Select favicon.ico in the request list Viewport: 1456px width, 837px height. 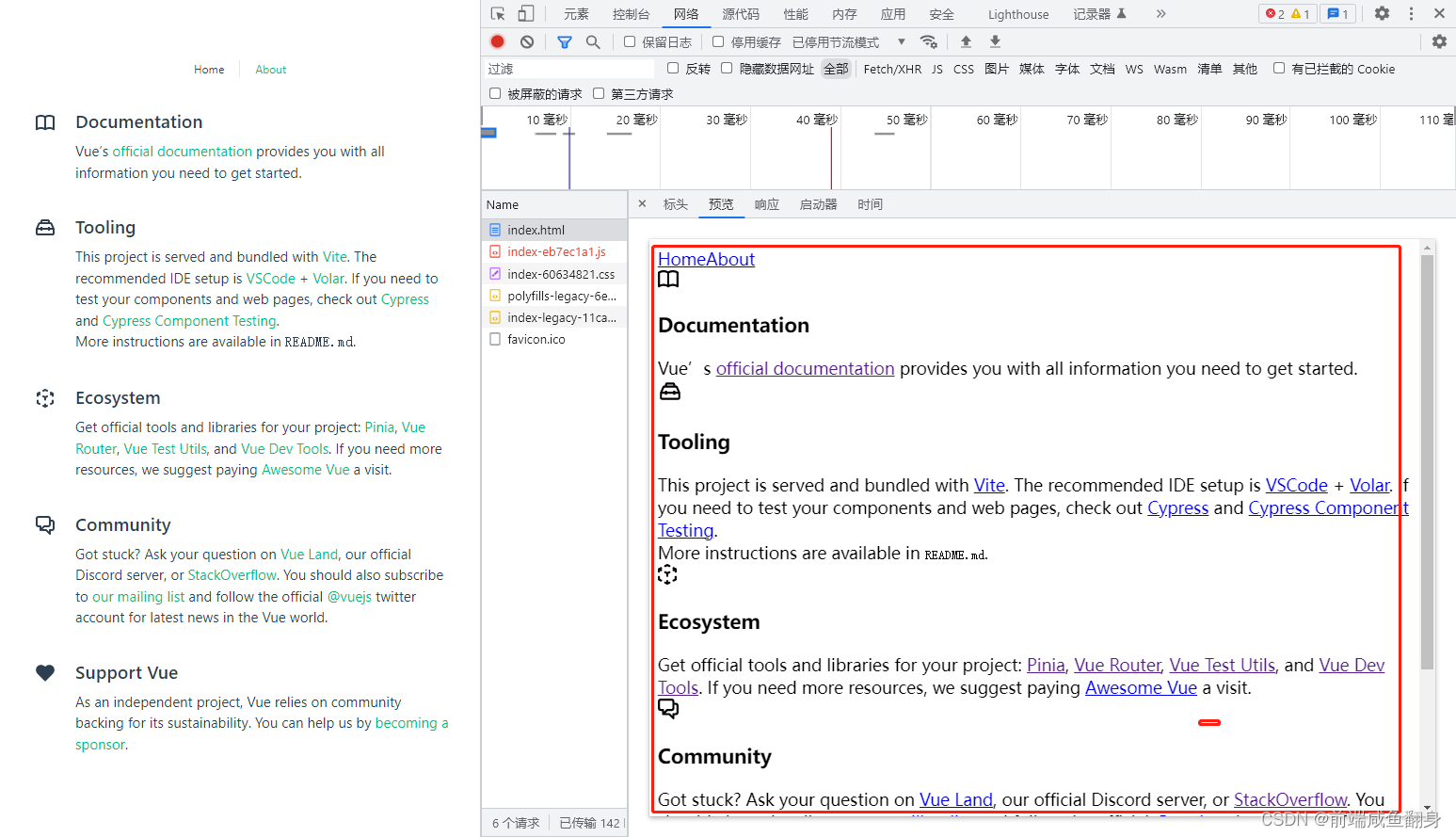(554, 339)
